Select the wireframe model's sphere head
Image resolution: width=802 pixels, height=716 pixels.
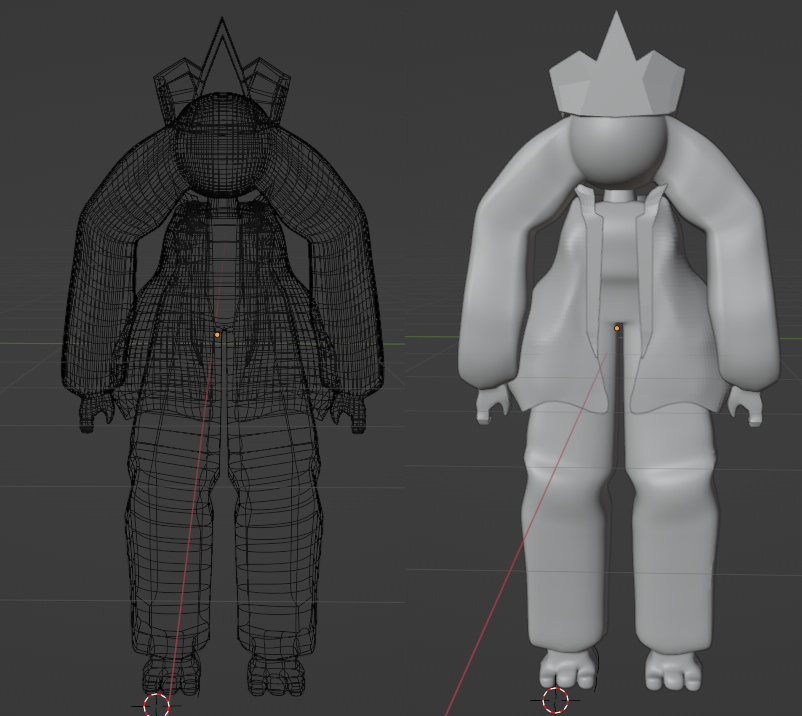(x=222, y=144)
